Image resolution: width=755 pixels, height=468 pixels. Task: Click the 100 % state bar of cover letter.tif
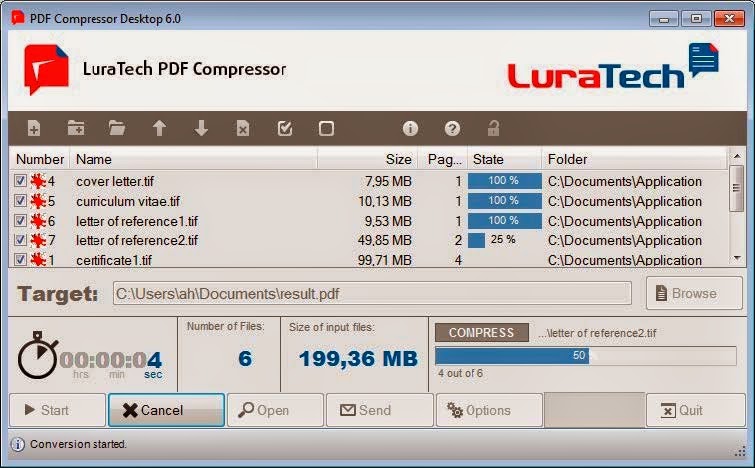pyautogui.click(x=505, y=181)
